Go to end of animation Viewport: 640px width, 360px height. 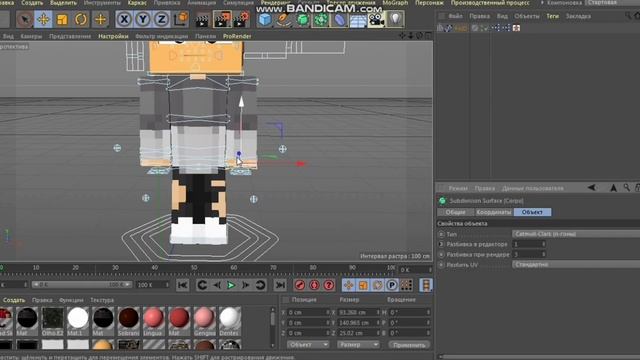(280, 285)
